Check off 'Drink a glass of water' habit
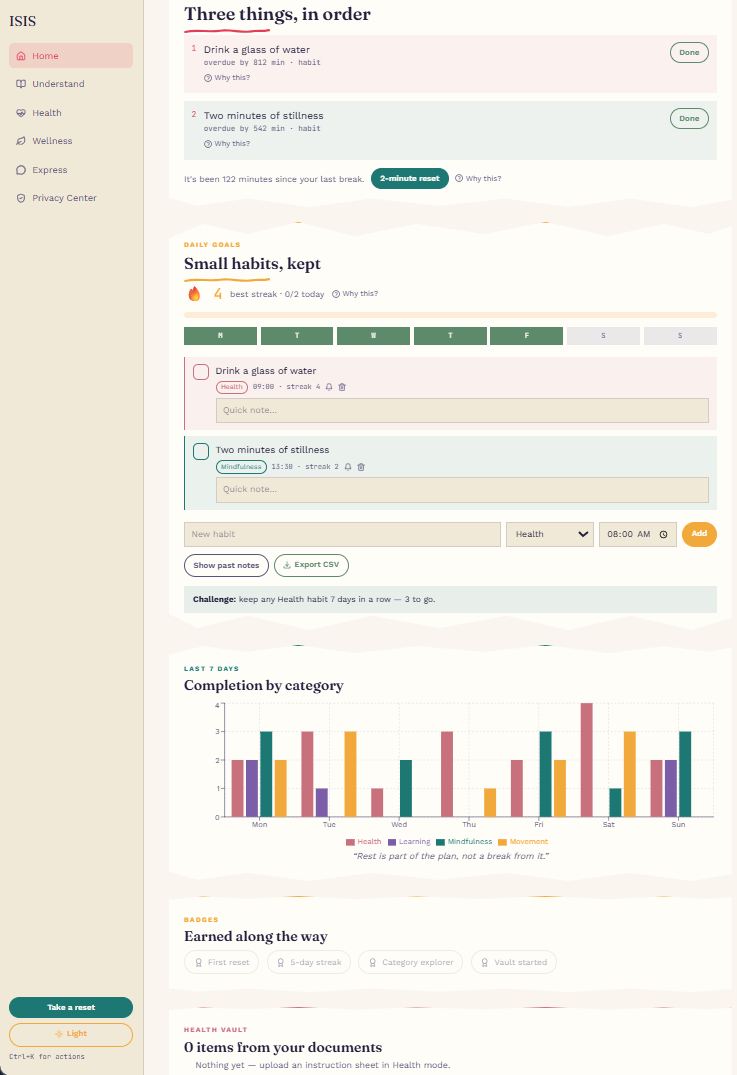Screen dimensions: 737x1075 (x=201, y=372)
